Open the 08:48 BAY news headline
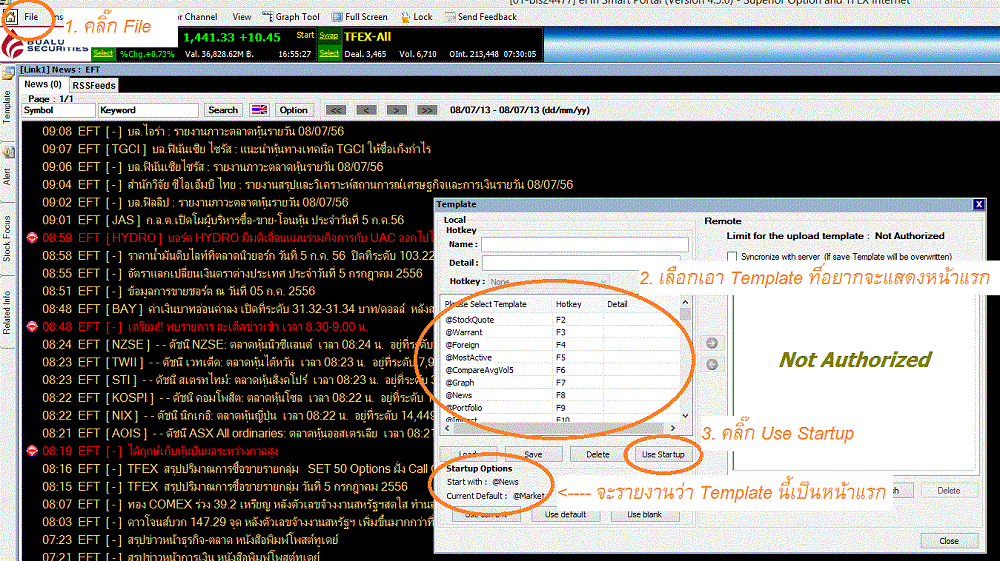 click(x=238, y=309)
